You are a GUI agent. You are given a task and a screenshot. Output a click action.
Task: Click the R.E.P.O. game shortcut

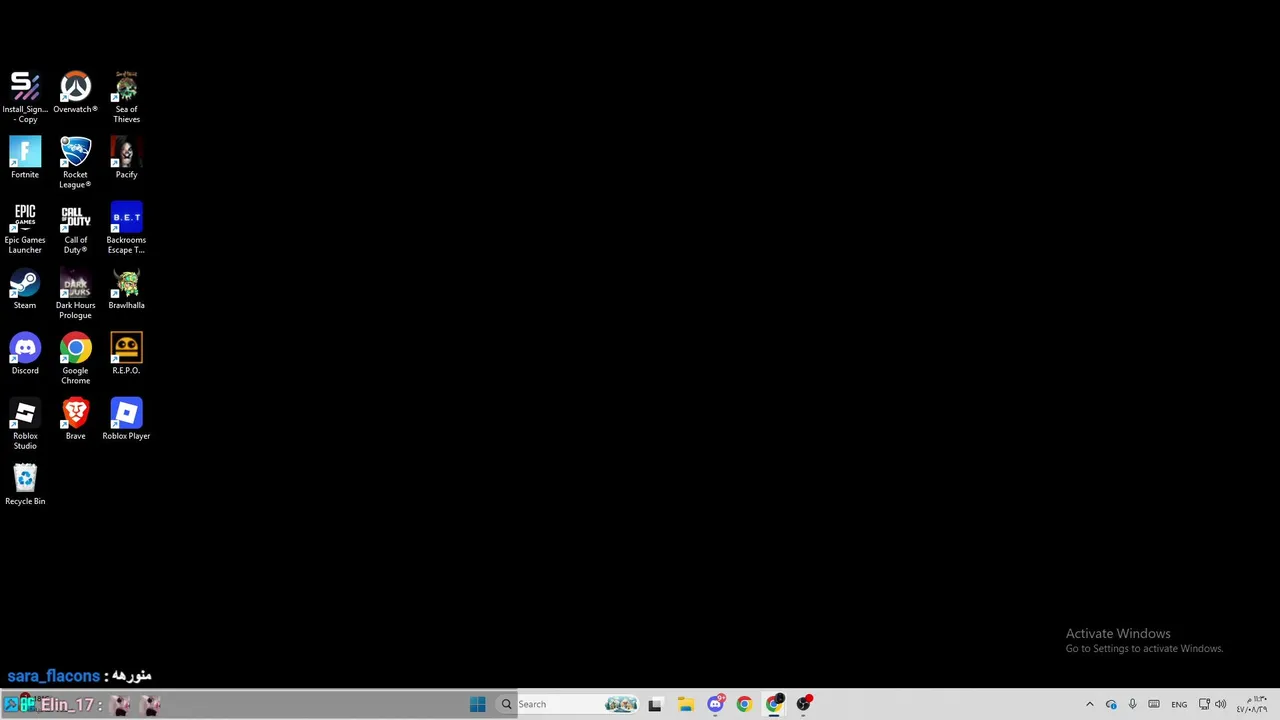click(126, 354)
